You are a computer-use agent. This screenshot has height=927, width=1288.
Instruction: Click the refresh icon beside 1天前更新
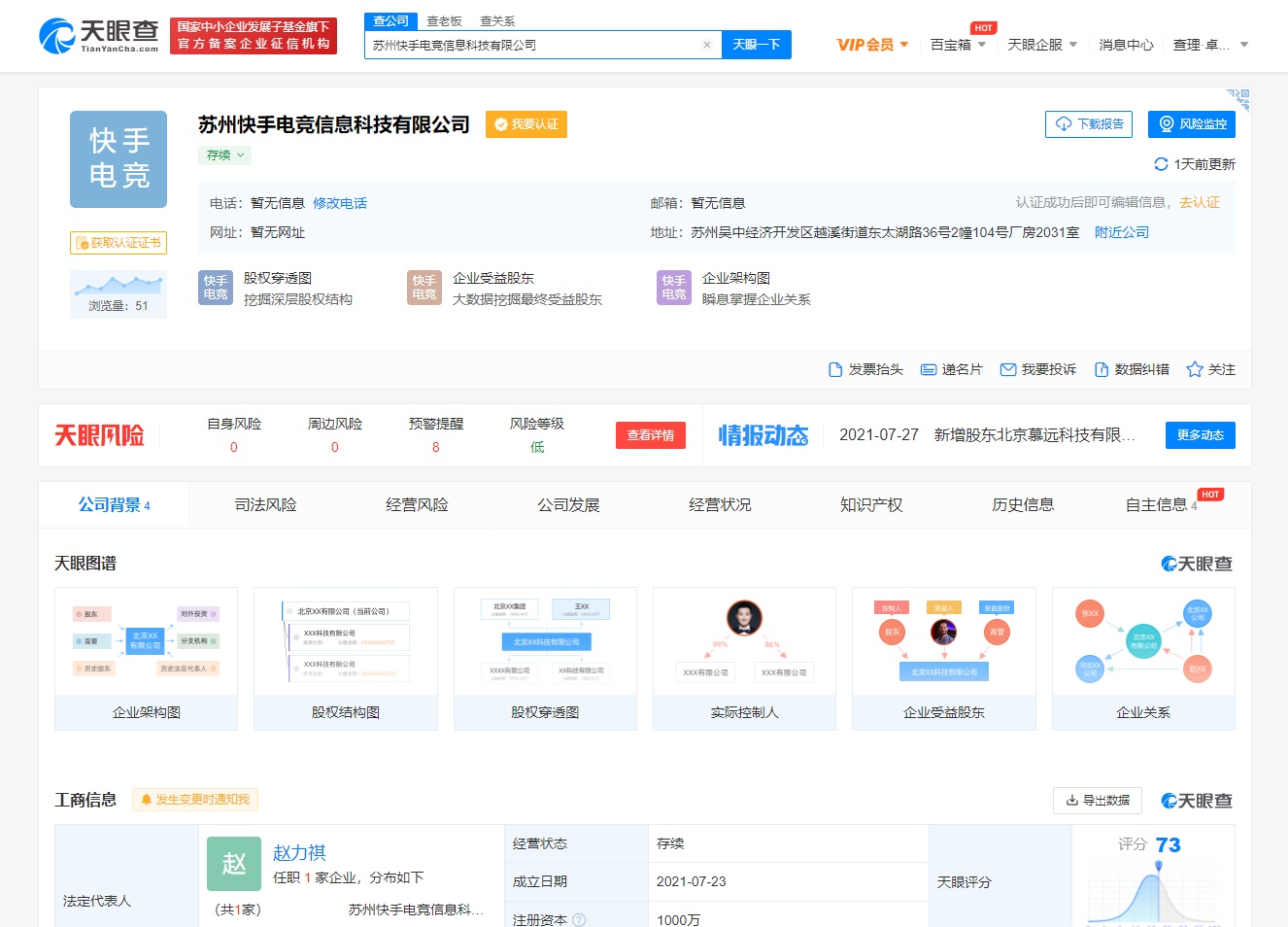1161,164
